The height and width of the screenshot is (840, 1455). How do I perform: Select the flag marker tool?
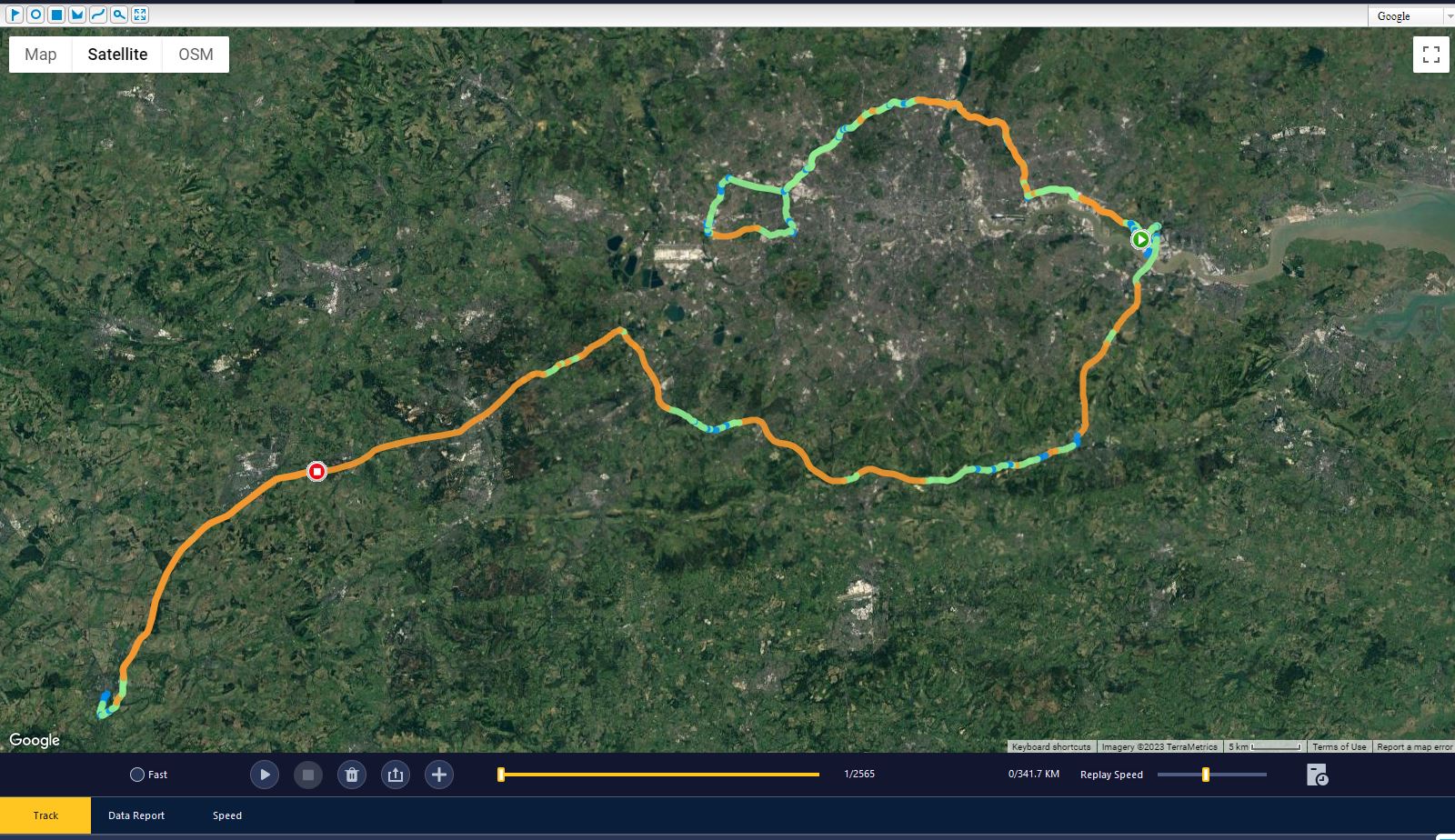(15, 15)
